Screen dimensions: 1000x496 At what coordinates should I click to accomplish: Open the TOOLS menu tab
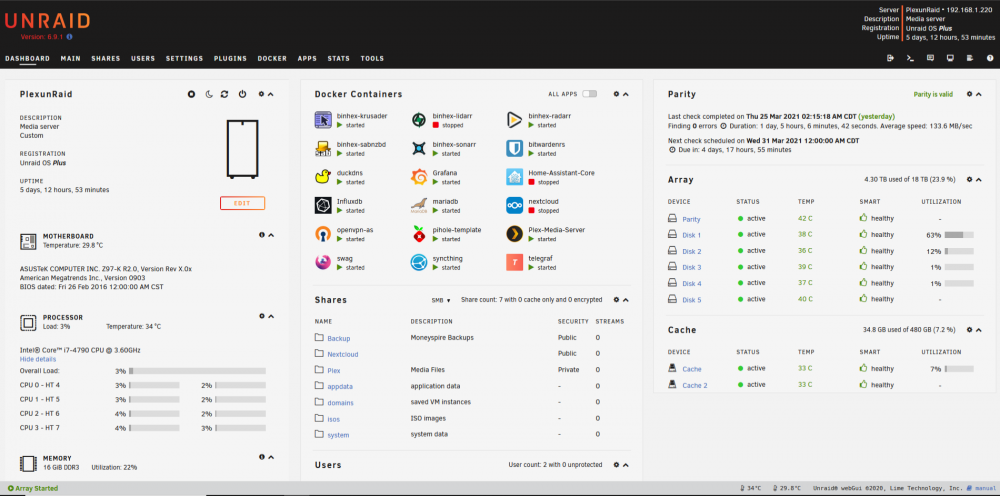(x=372, y=59)
